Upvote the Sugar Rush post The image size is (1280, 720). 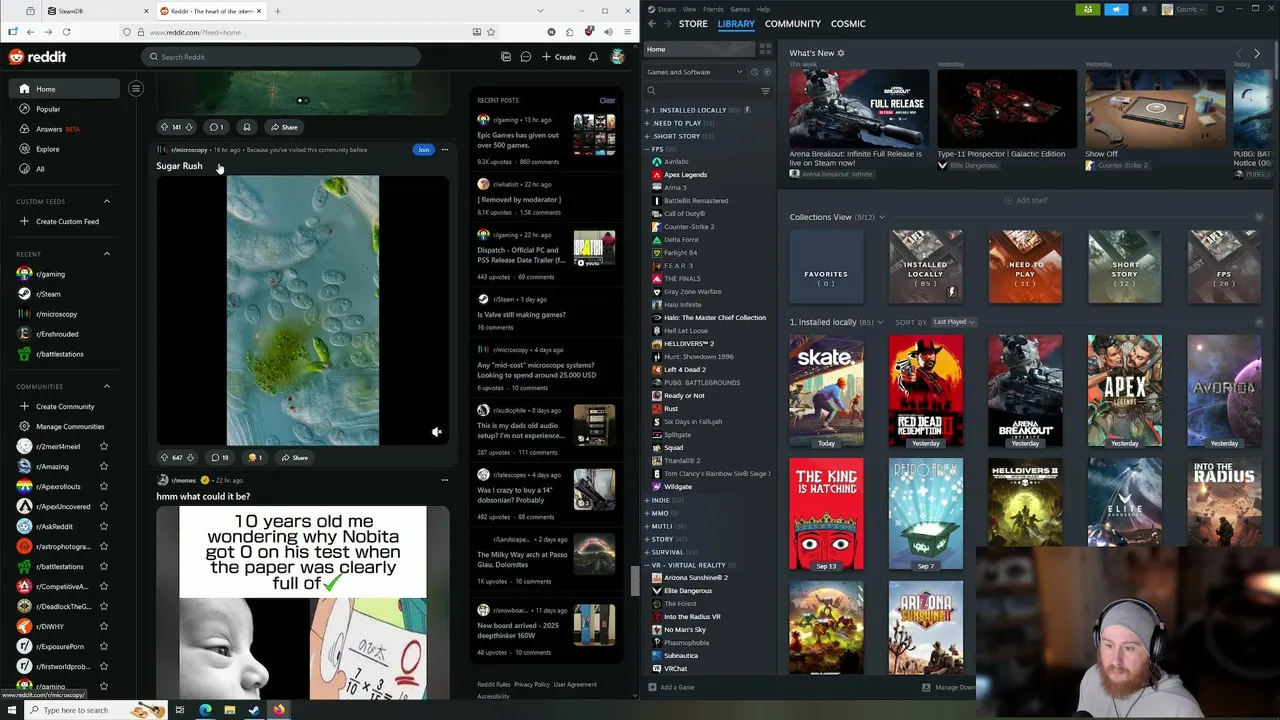click(164, 457)
